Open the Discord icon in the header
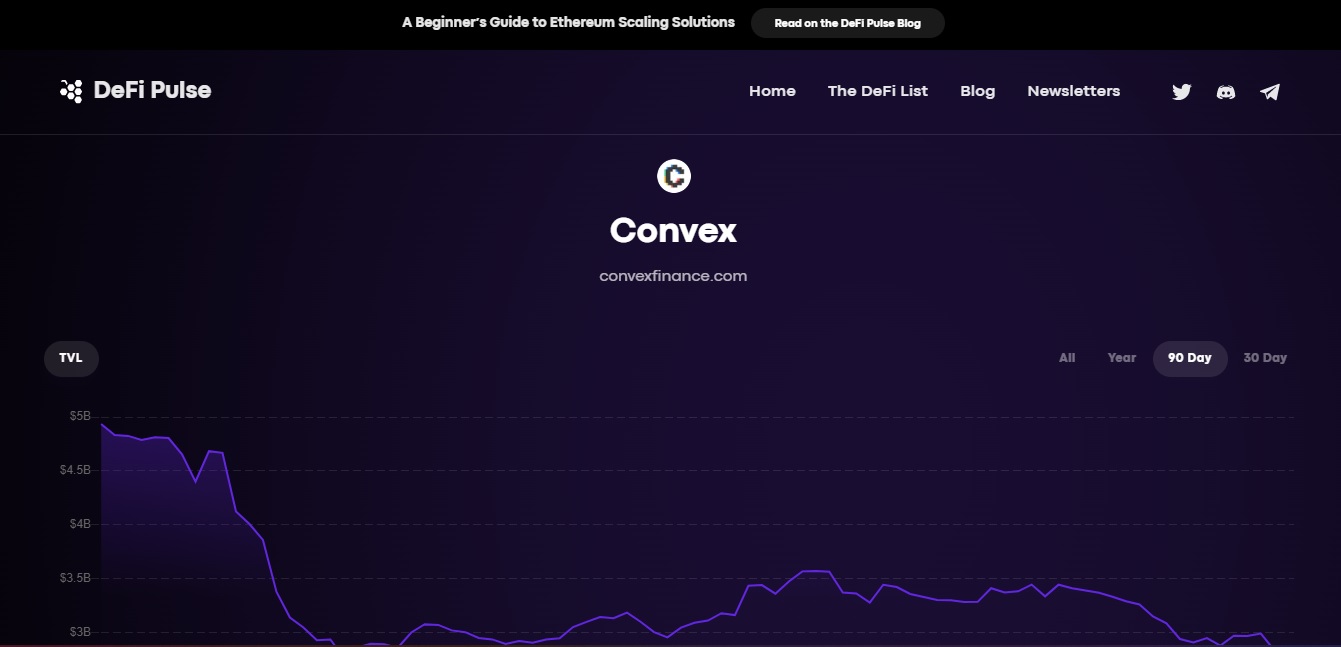1341x647 pixels. [1225, 91]
